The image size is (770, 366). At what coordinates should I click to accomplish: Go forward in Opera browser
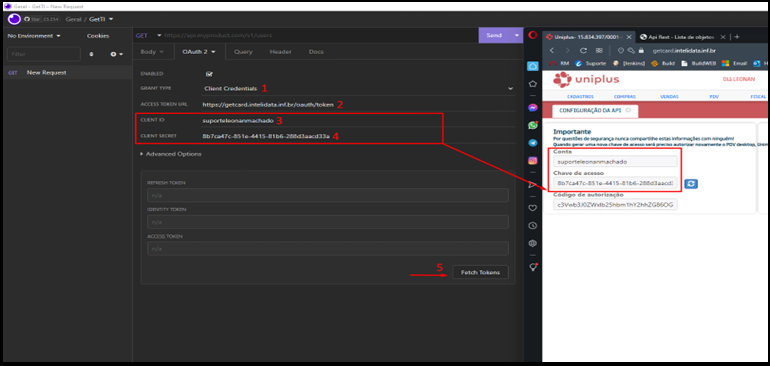(568, 51)
